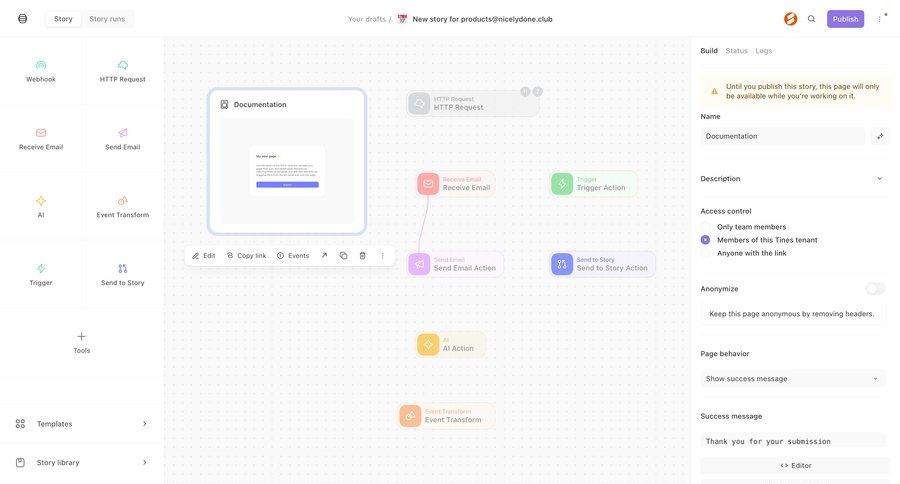Open the top-right more options menu

[x=879, y=19]
